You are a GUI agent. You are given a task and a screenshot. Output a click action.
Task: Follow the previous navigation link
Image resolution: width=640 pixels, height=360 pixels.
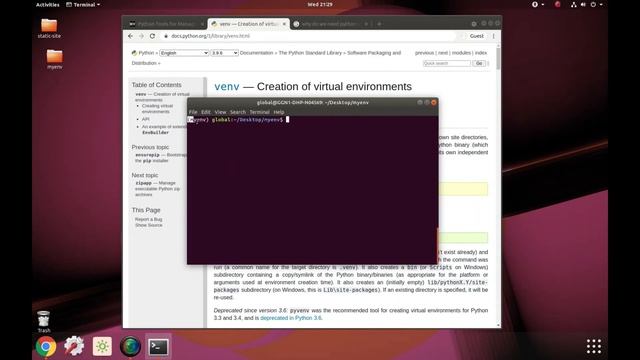(424, 53)
